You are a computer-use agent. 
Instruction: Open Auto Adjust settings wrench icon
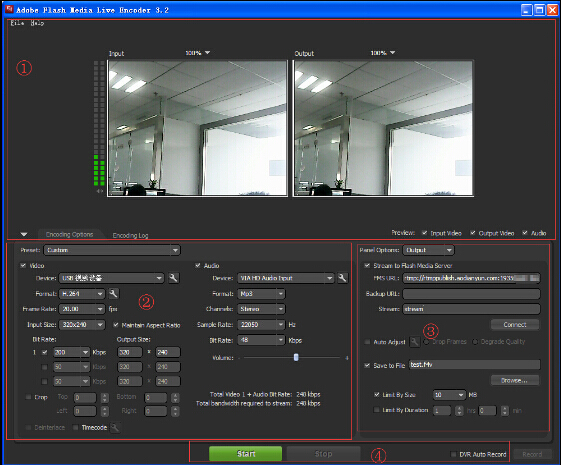pyautogui.click(x=414, y=342)
